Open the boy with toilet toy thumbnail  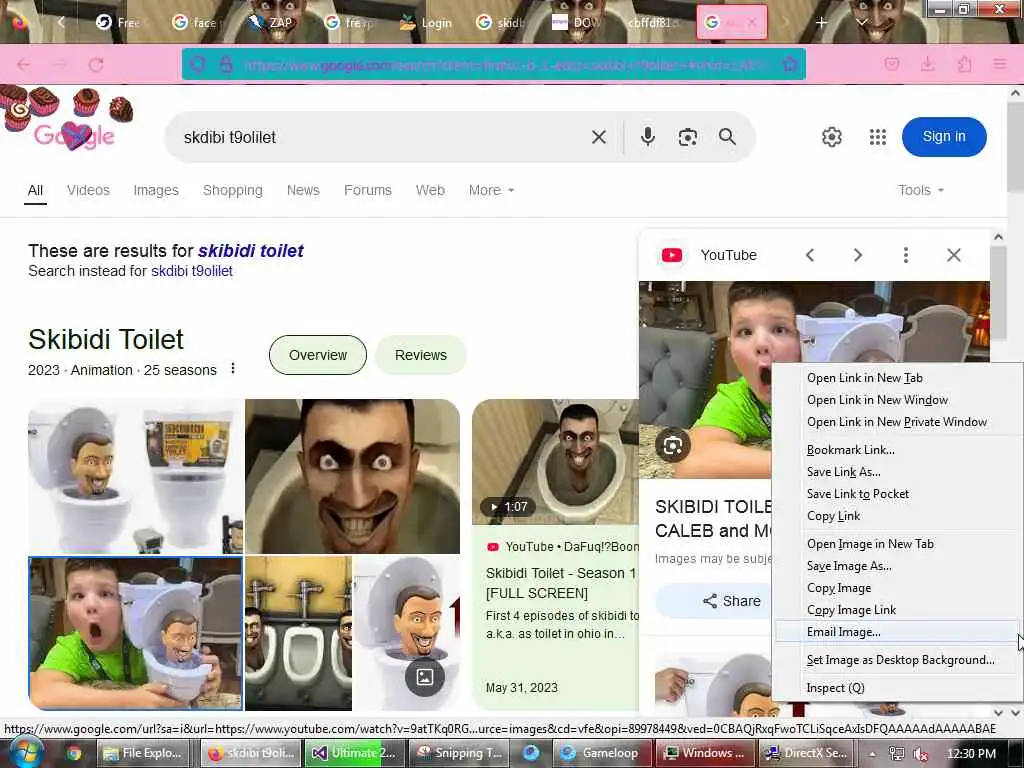(x=136, y=633)
